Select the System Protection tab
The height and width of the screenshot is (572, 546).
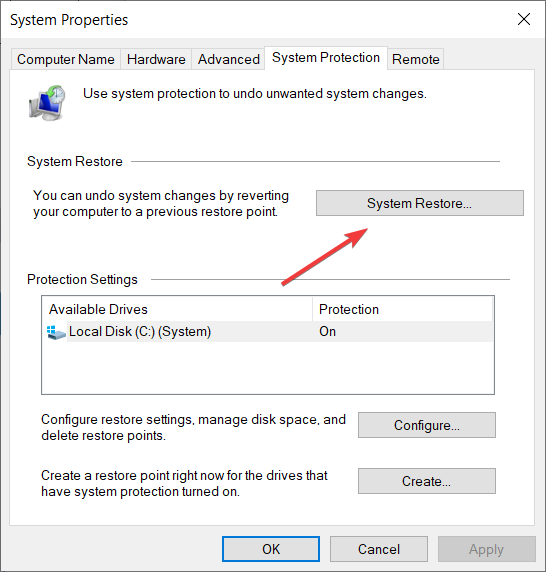point(326,58)
